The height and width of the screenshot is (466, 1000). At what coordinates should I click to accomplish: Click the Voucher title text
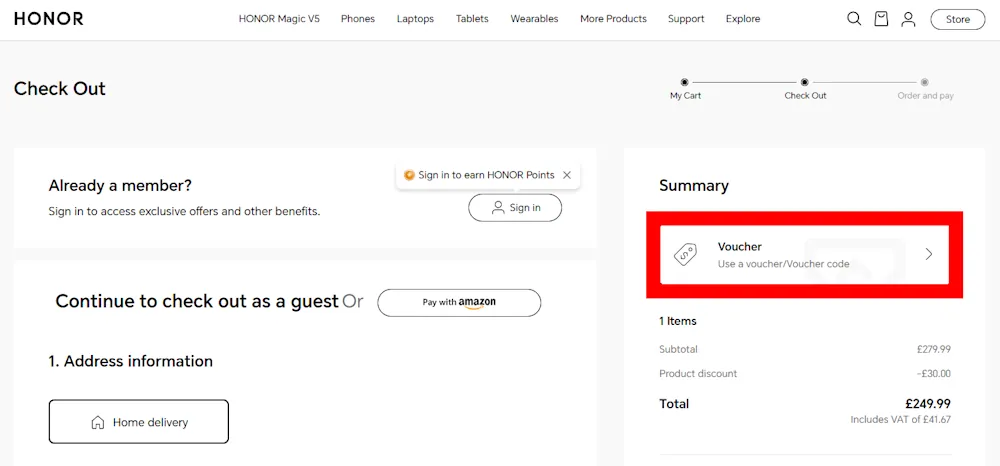[740, 247]
